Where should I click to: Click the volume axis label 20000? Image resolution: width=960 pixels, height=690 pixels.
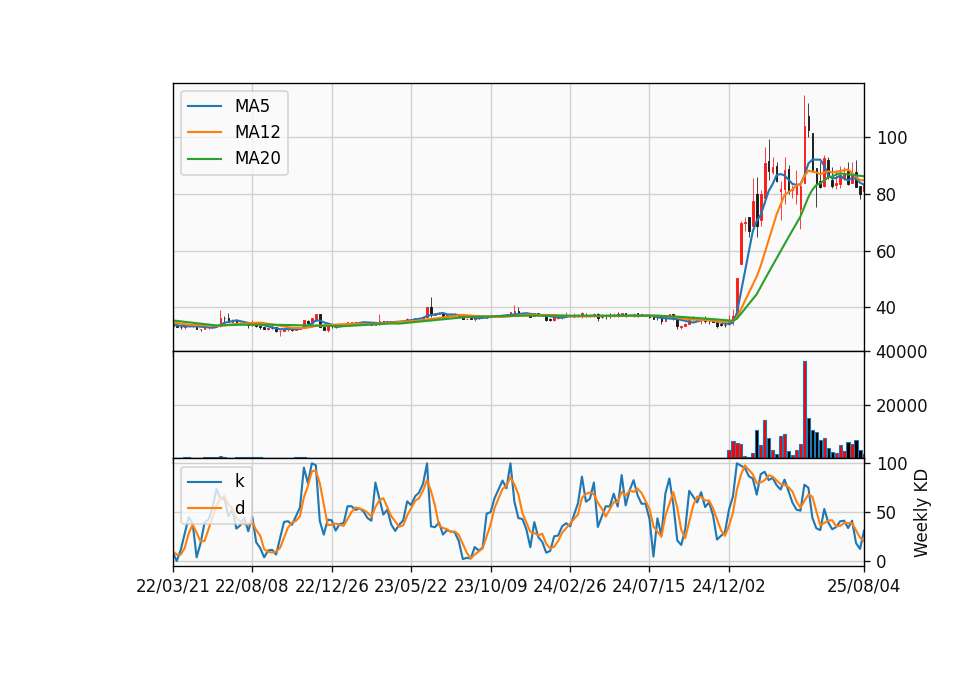[902, 406]
